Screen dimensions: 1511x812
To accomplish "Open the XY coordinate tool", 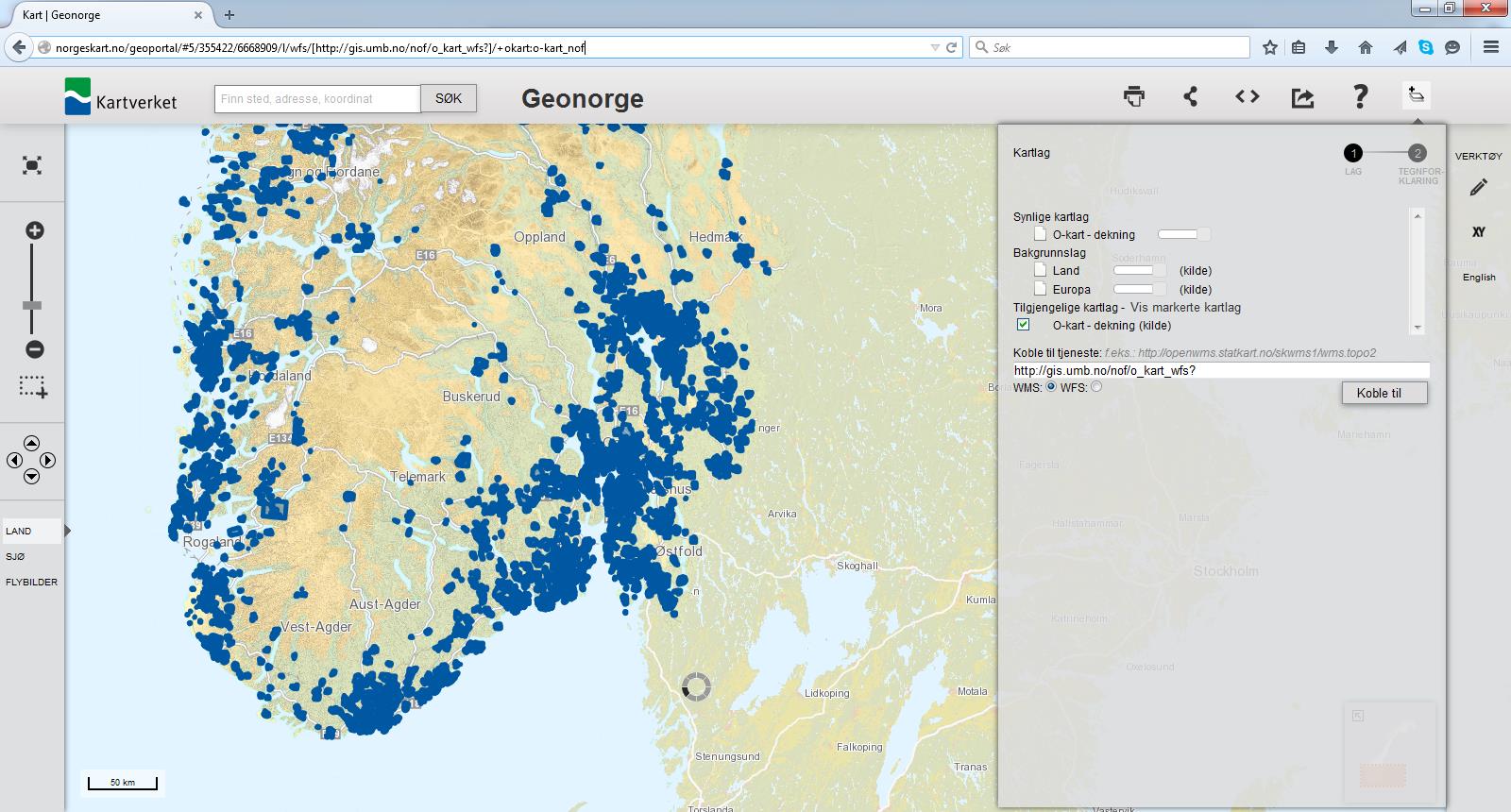I will pos(1479,232).
